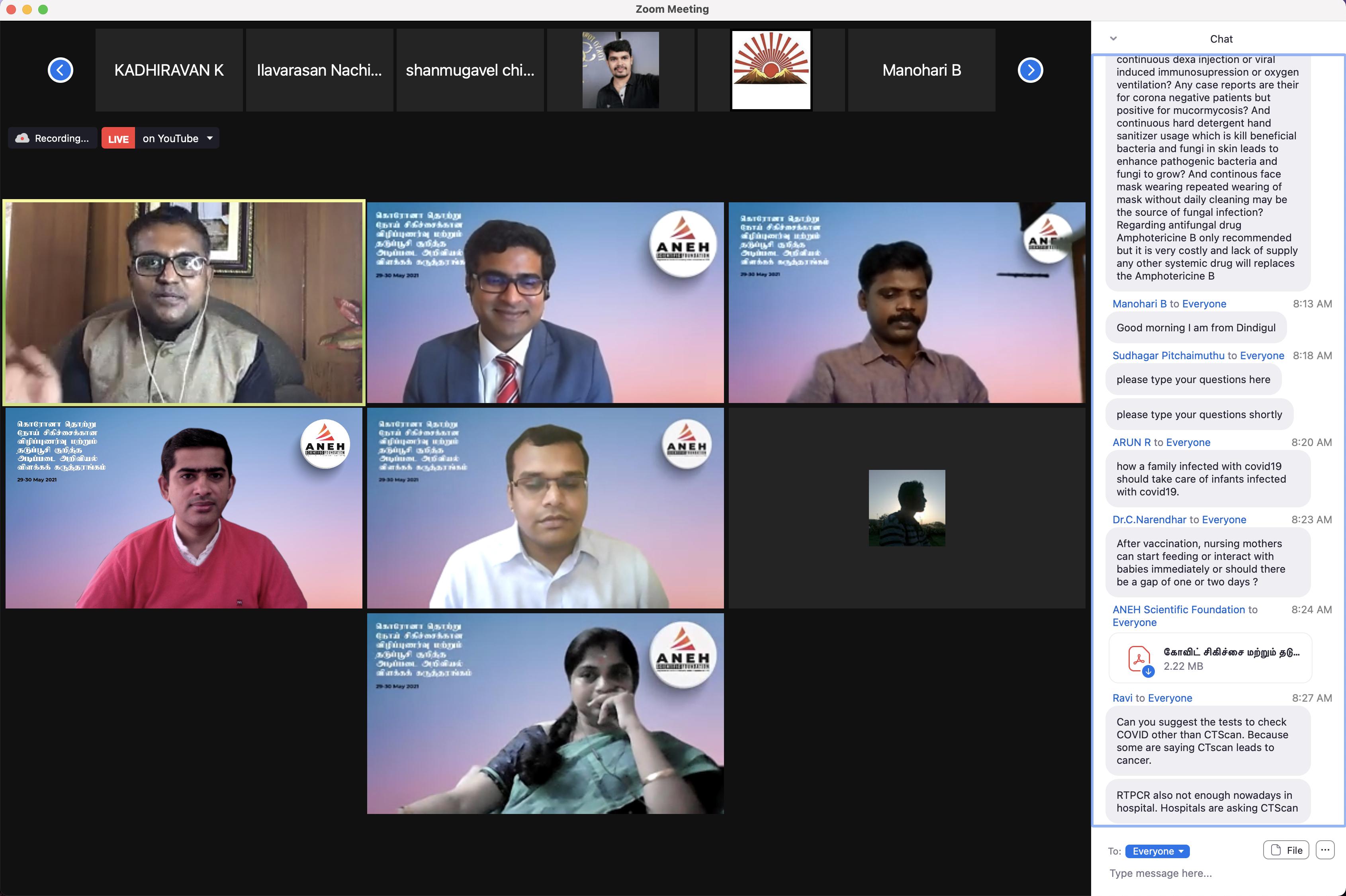The height and width of the screenshot is (896, 1346).
Task: Click the next participants arrow
Action: (x=1030, y=70)
